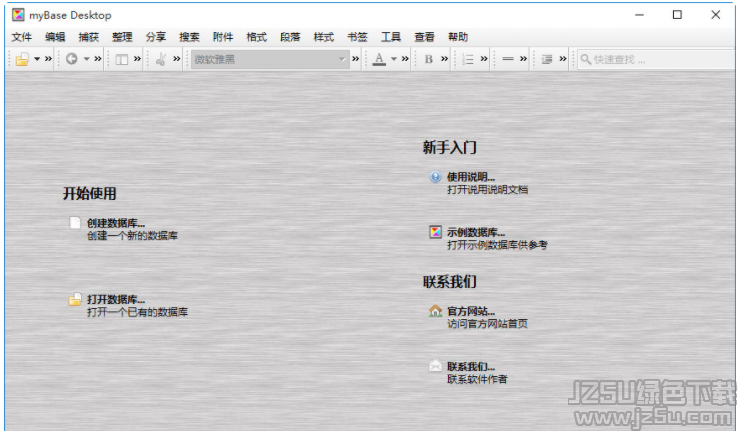Open the 帮助 menu
Screen dimensions: 738x431
click(458, 37)
